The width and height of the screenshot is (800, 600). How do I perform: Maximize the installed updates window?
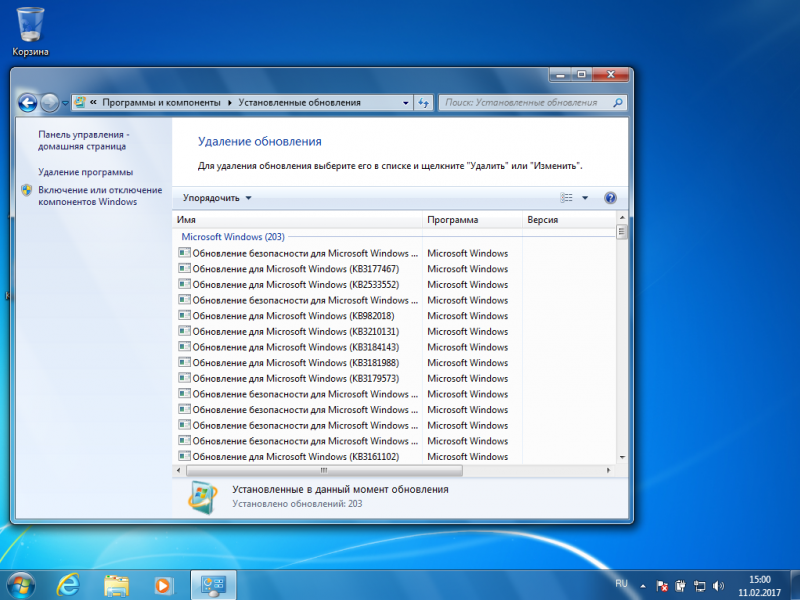581,74
